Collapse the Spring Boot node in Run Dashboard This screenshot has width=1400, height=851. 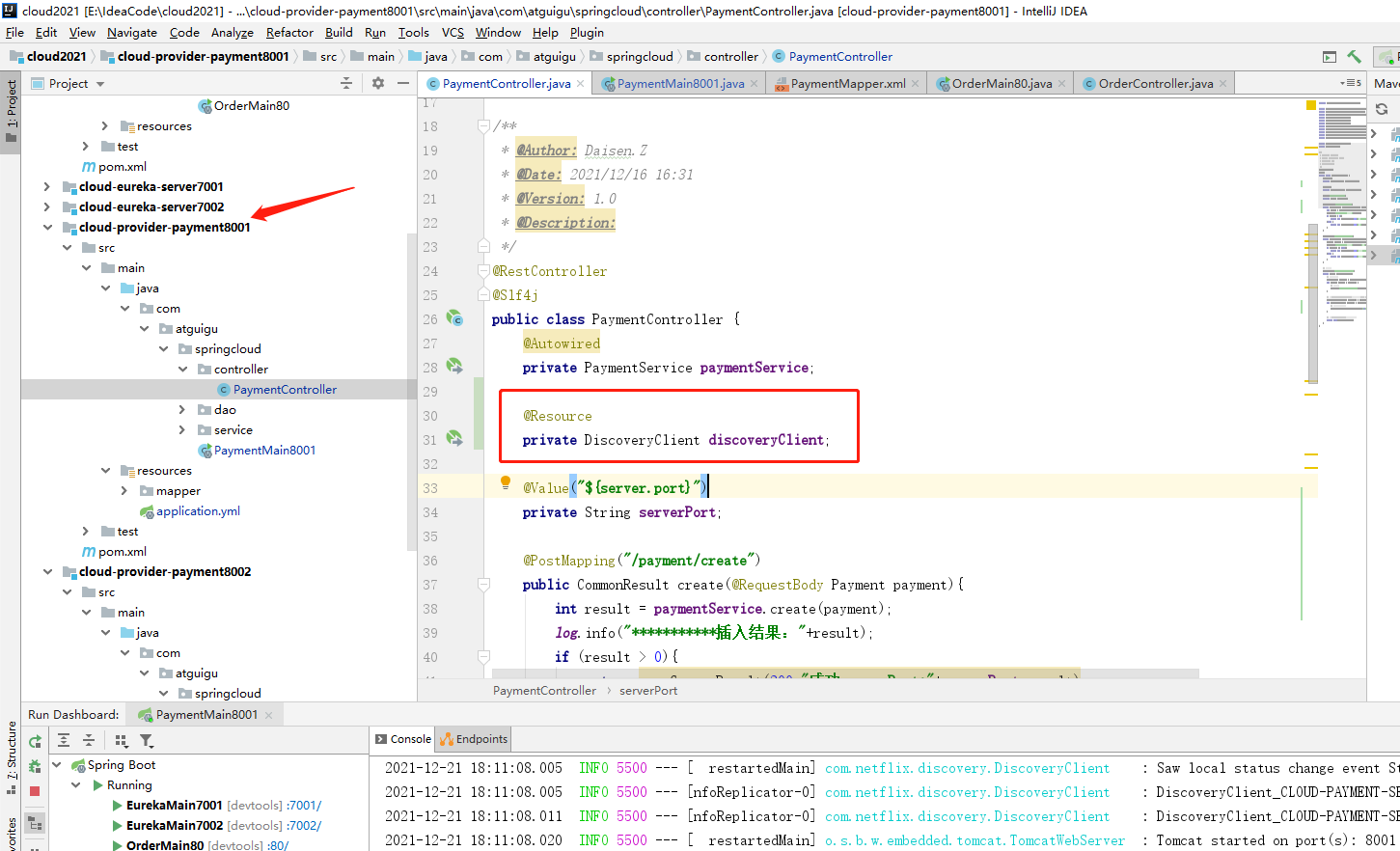pos(57,765)
